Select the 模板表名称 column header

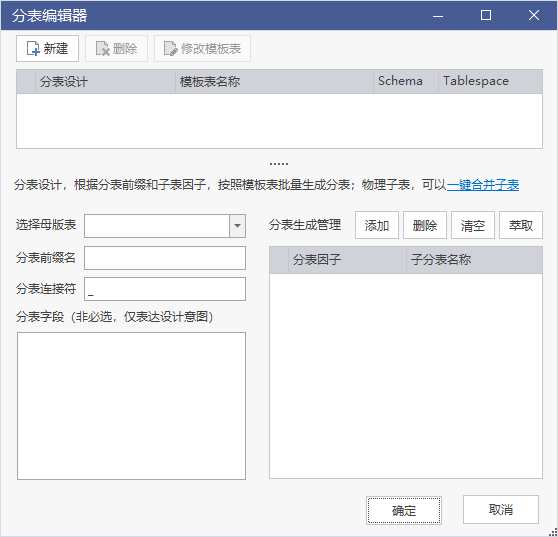point(274,81)
